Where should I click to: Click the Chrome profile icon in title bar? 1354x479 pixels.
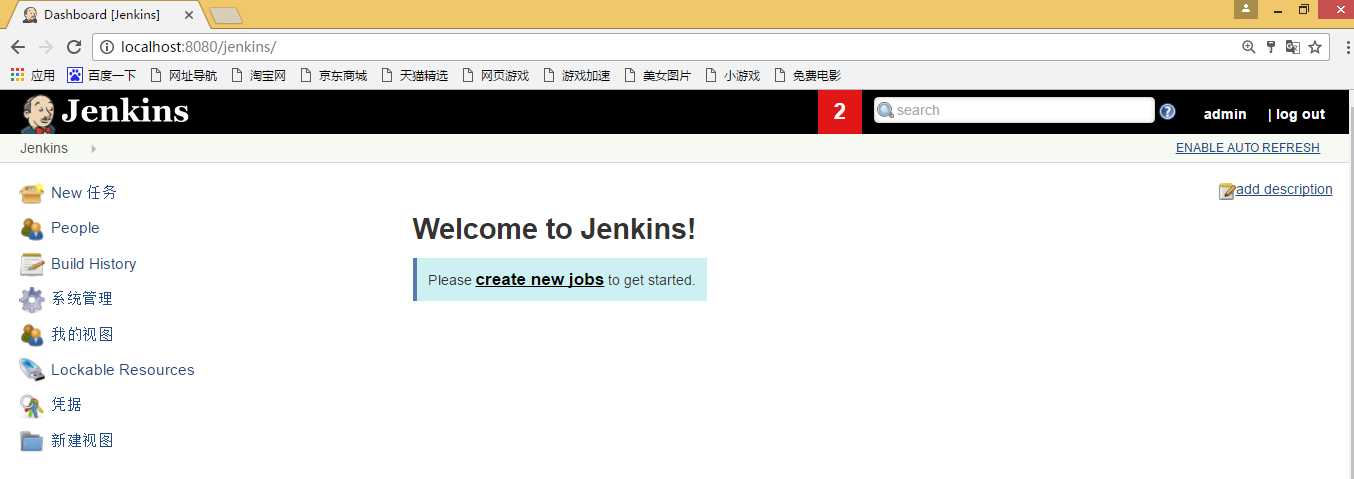click(x=1246, y=9)
